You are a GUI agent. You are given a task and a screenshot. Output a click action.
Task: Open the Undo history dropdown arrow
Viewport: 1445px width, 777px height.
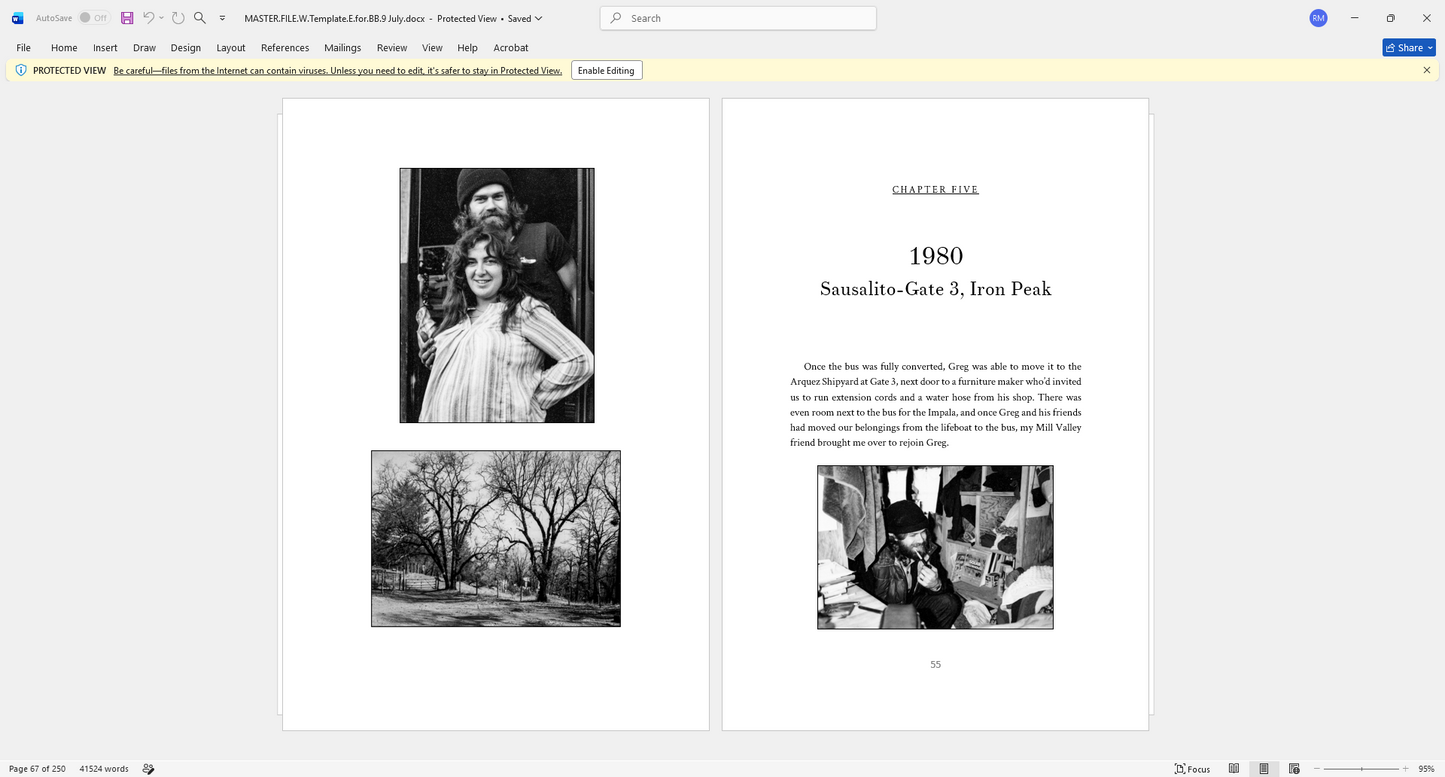[162, 18]
